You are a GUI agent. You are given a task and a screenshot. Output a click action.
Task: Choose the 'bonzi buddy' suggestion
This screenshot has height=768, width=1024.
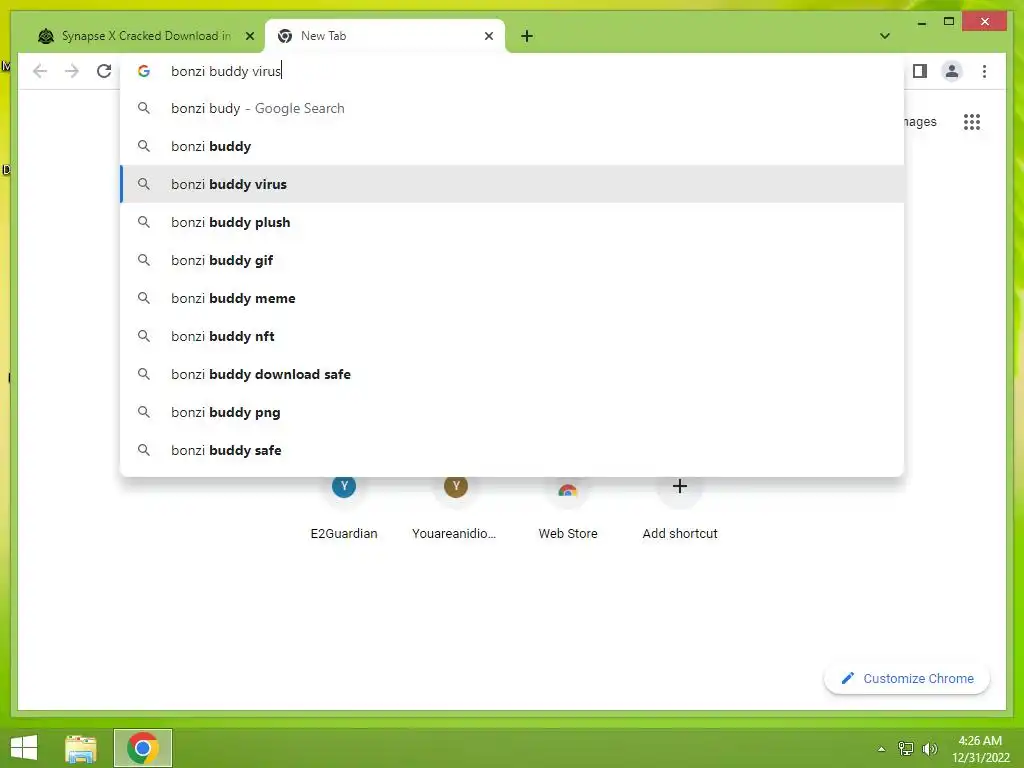[x=512, y=146]
